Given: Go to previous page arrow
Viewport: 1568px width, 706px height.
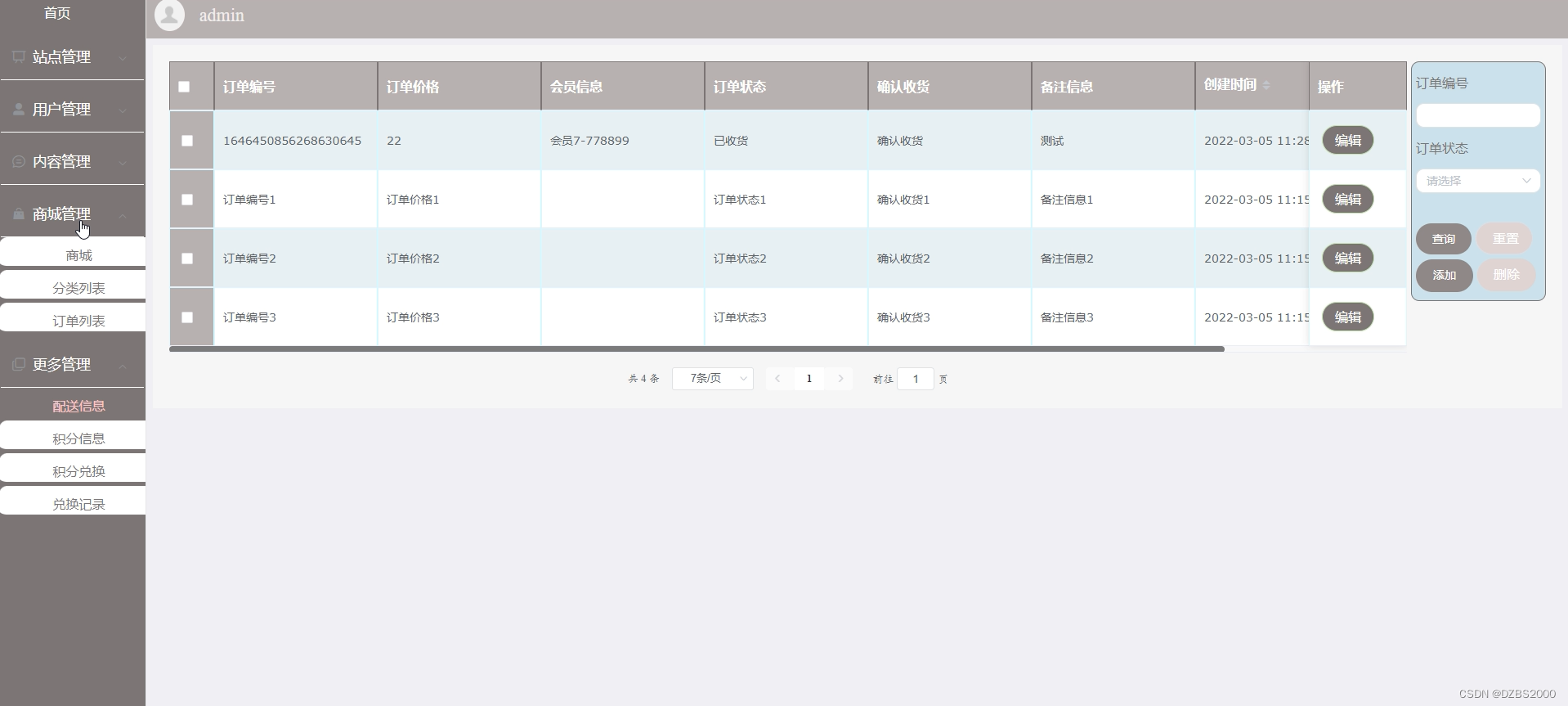Looking at the screenshot, I should (777, 379).
